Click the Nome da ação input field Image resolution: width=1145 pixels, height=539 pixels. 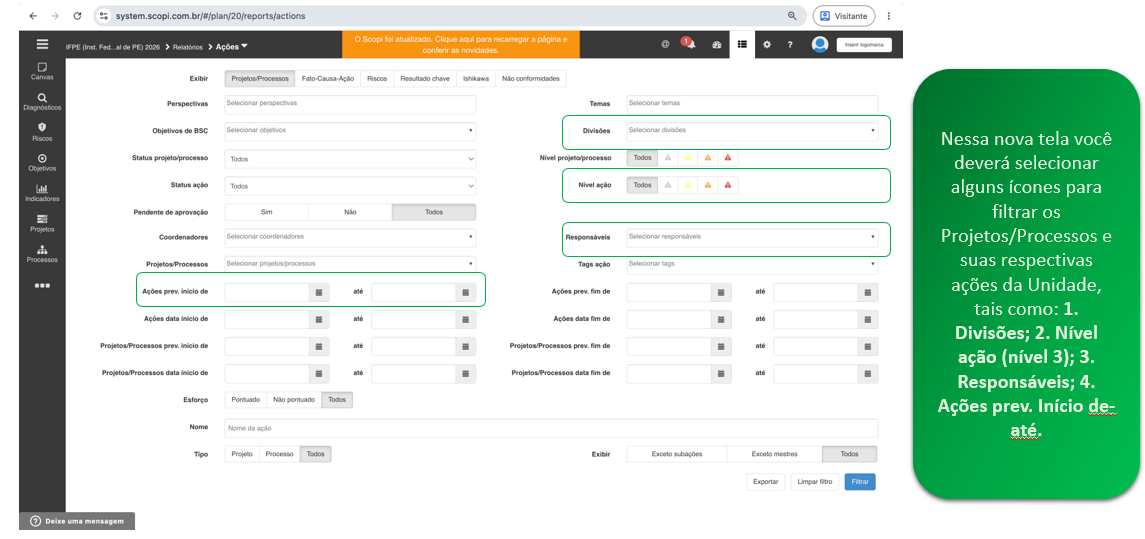point(551,428)
